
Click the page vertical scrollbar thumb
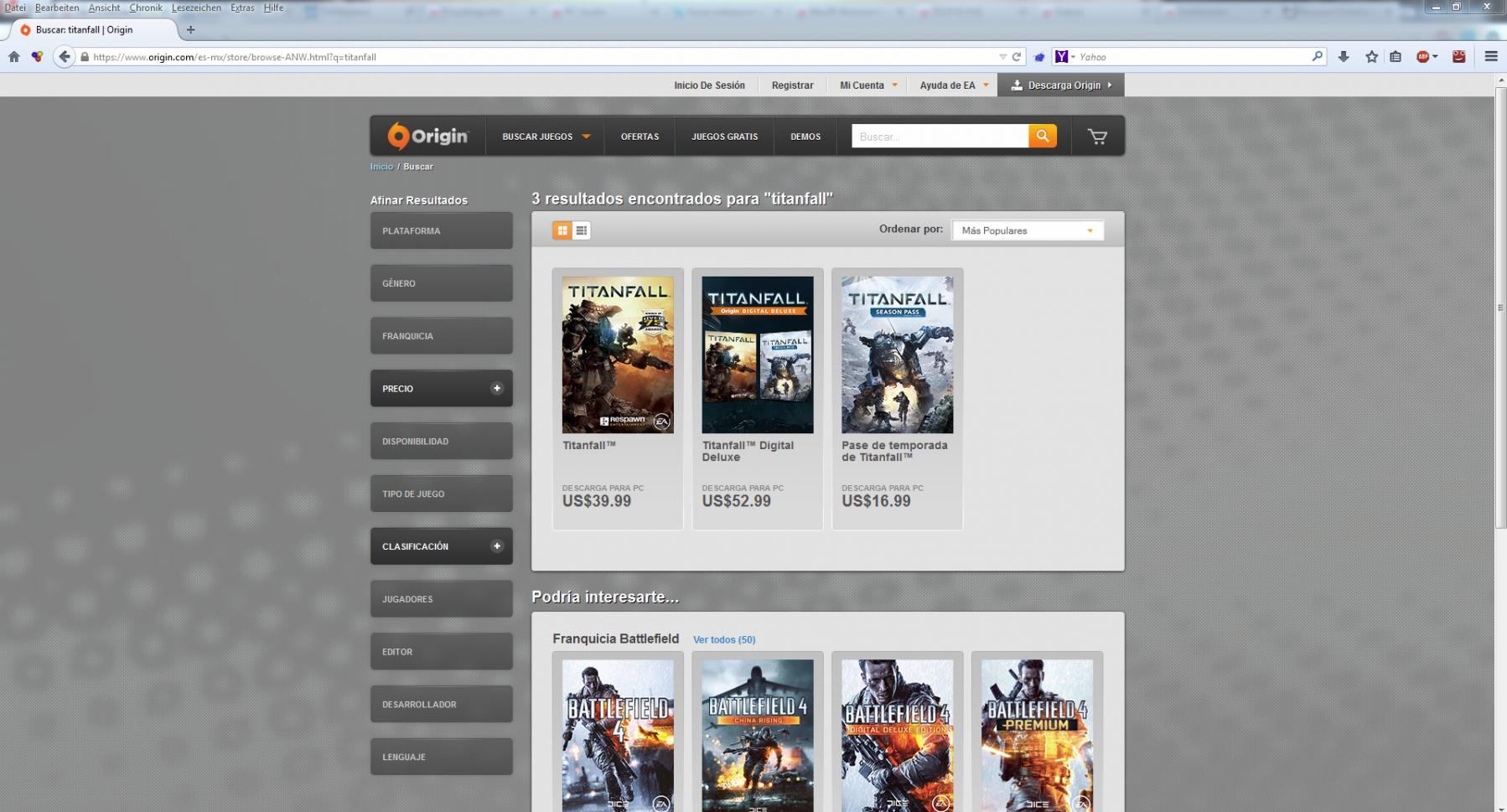[x=1500, y=307]
